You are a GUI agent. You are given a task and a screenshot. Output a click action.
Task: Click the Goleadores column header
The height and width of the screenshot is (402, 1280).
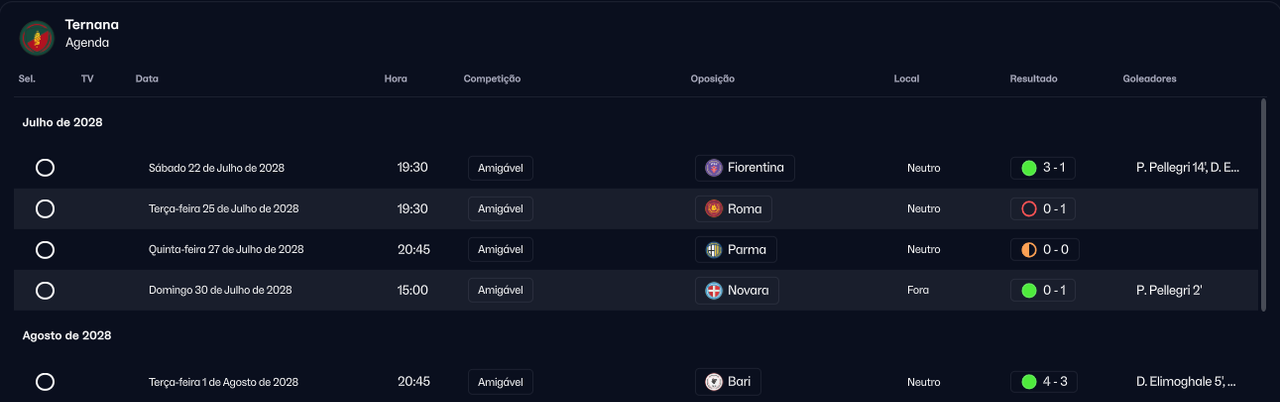click(1149, 79)
